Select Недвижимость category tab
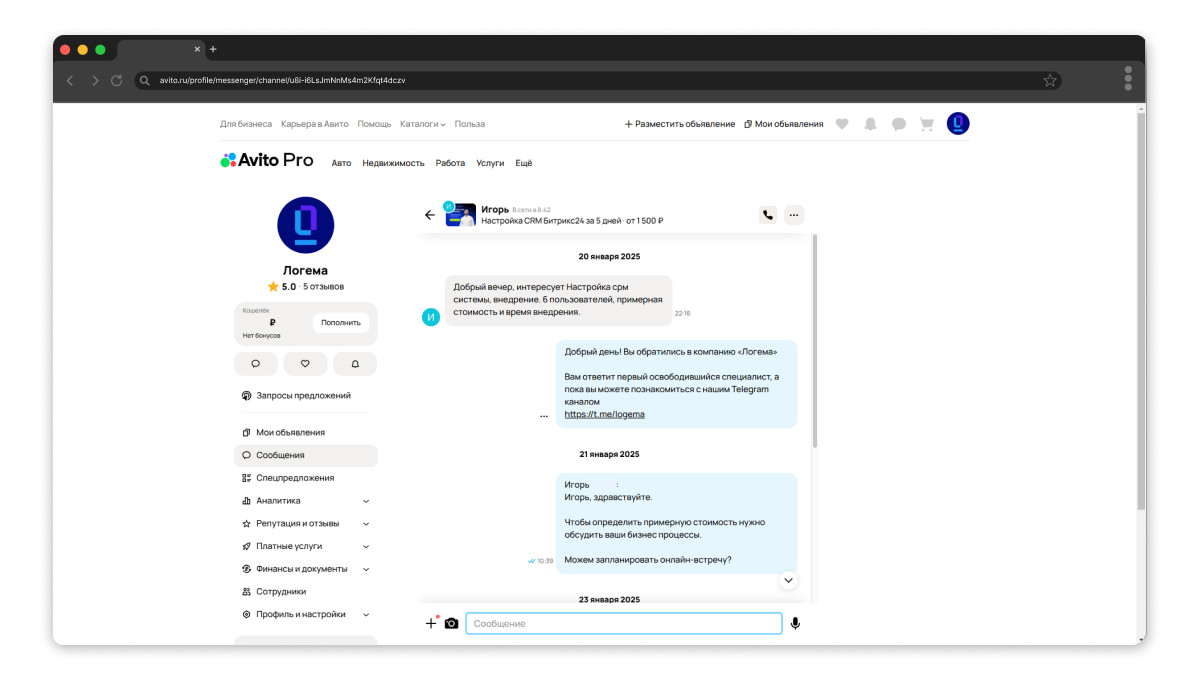Viewport: 1200px width, 680px height. [x=394, y=163]
